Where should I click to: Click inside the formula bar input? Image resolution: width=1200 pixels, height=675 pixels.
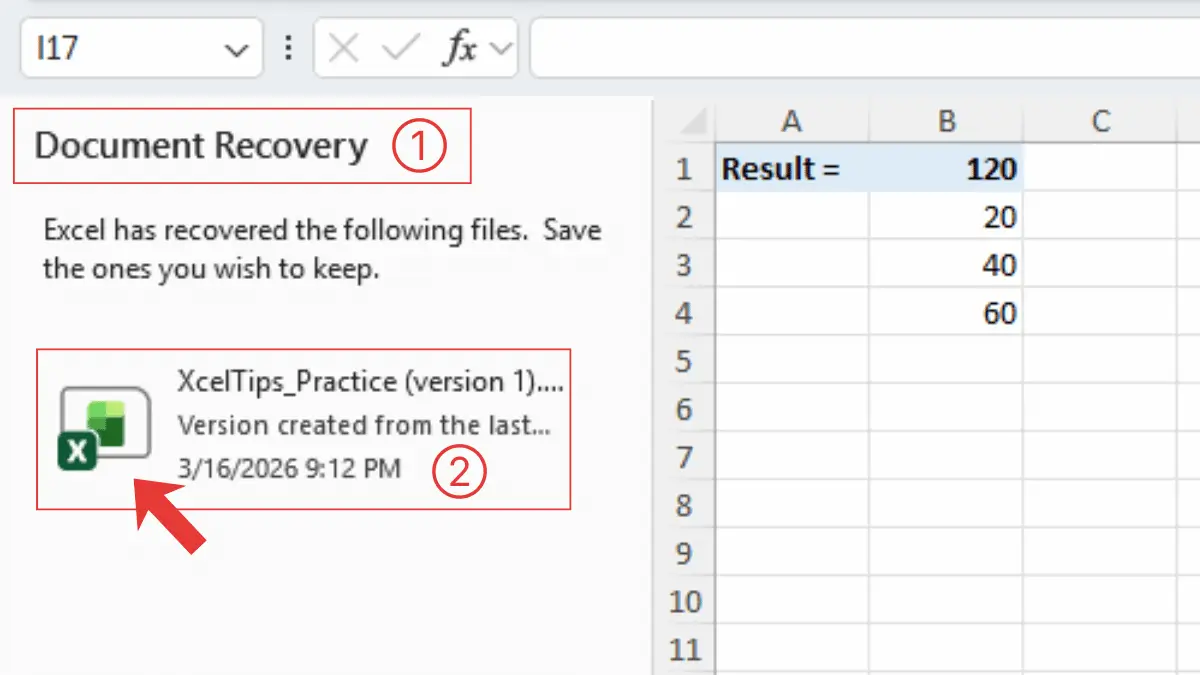coord(860,49)
